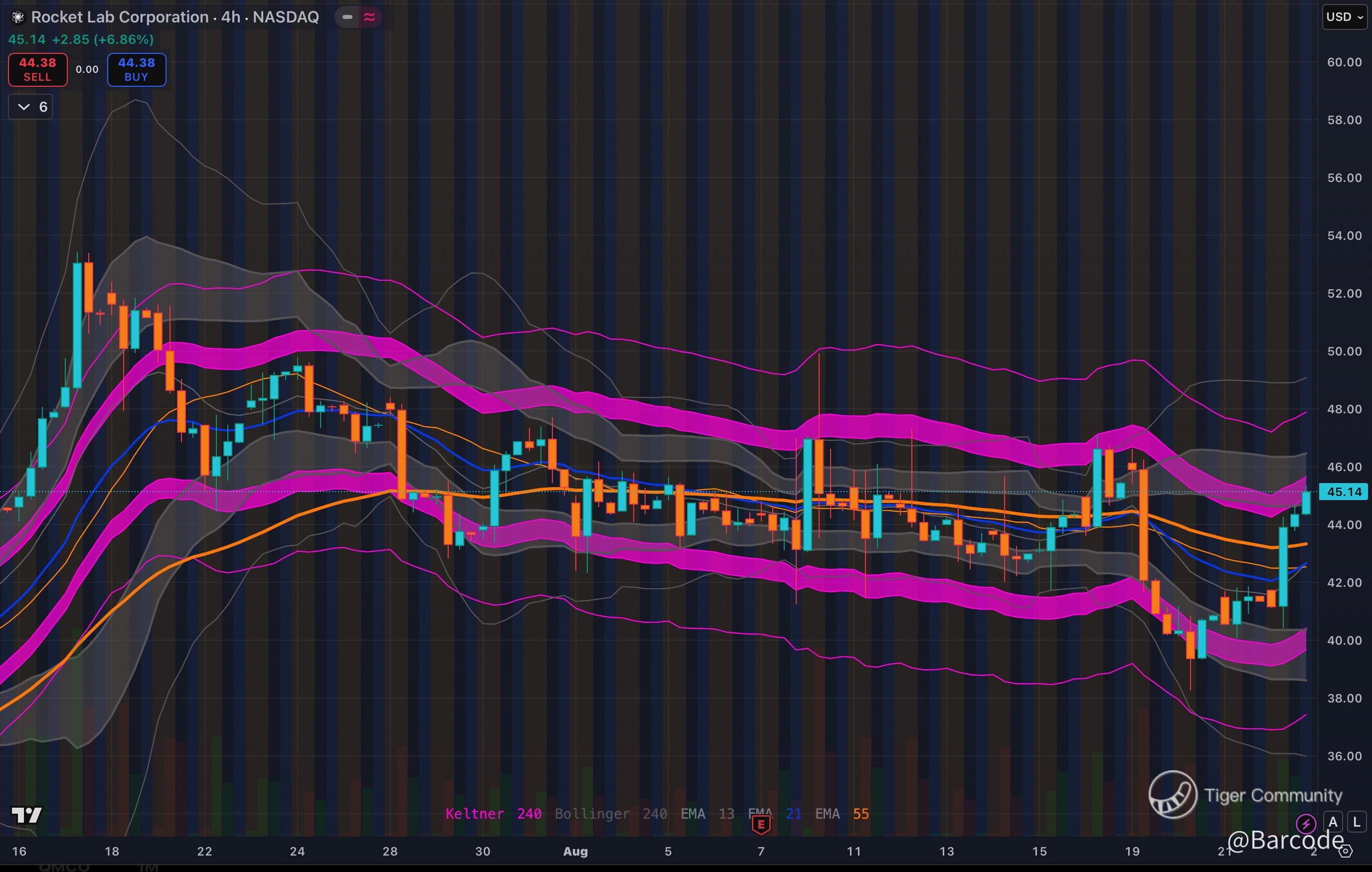Click the Keltner 240 indicator label
The image size is (1372, 872).
click(493, 814)
